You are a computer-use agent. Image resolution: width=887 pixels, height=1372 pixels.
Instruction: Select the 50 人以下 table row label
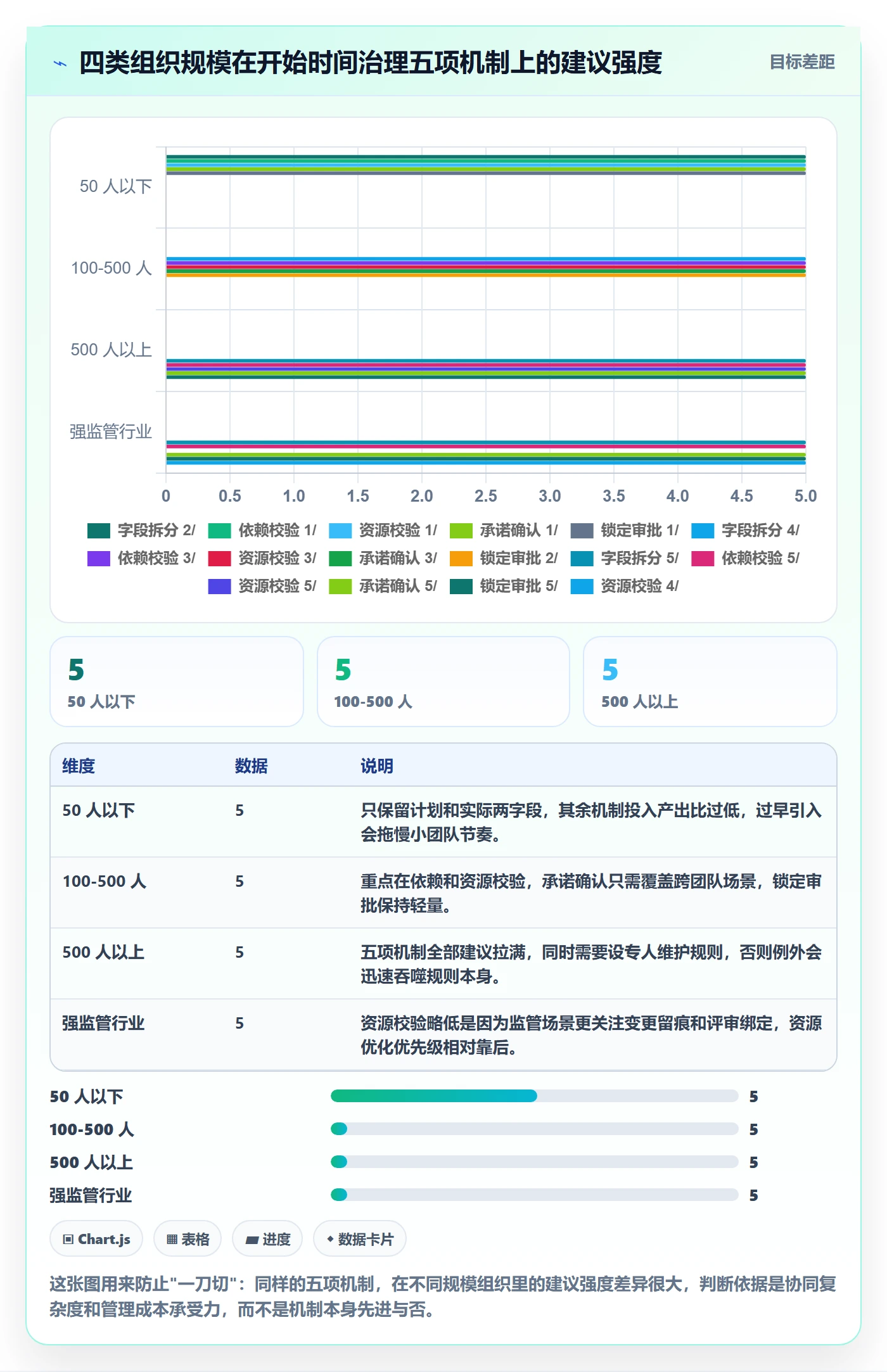(99, 810)
